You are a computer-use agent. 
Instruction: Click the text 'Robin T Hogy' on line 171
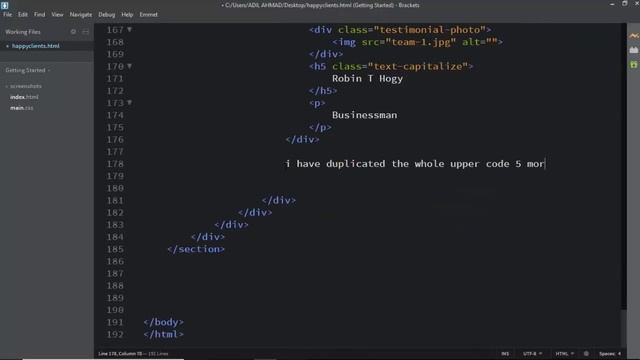point(367,78)
